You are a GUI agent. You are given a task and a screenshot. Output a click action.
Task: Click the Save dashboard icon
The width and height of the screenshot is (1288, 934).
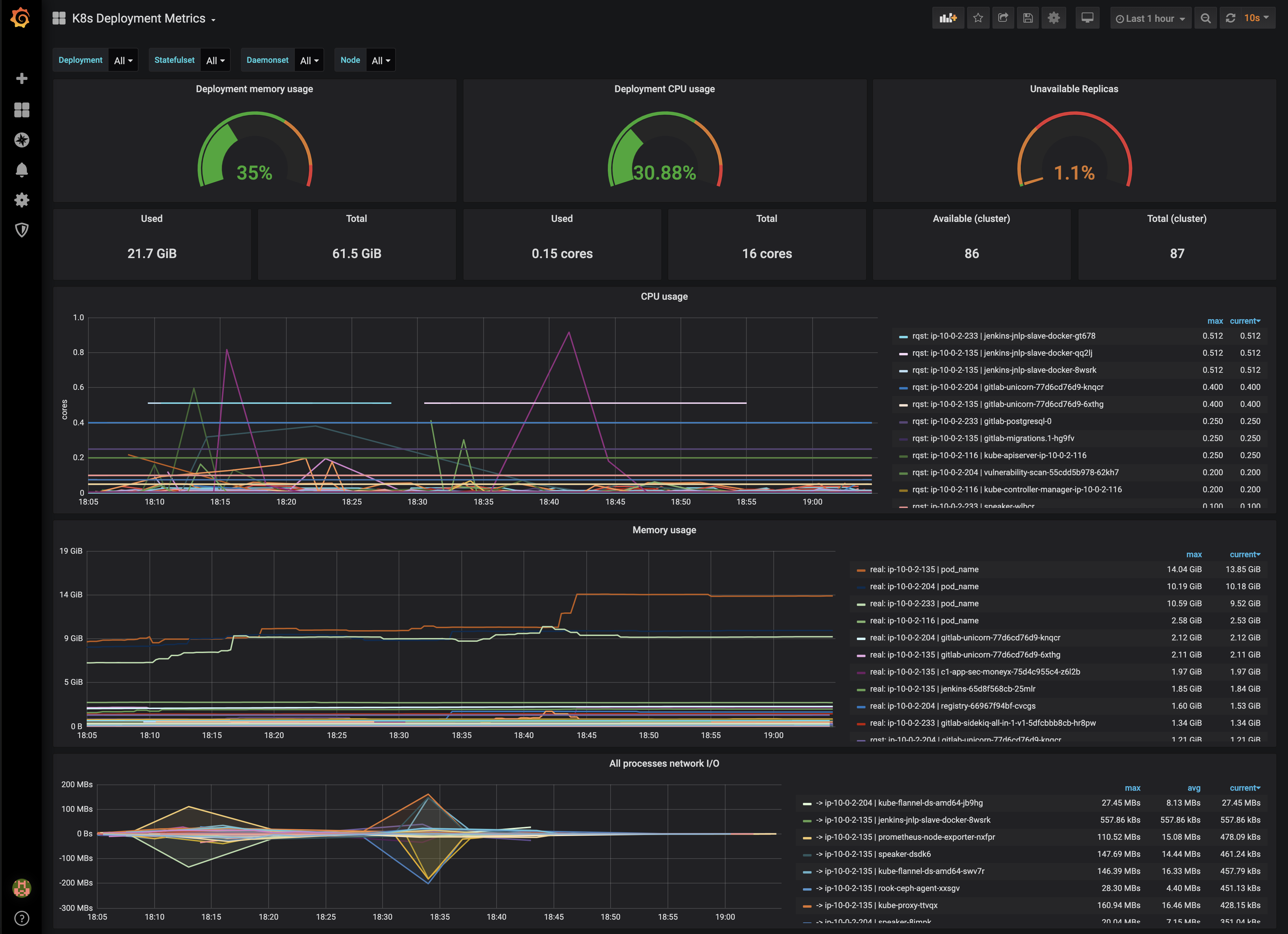pos(1028,18)
